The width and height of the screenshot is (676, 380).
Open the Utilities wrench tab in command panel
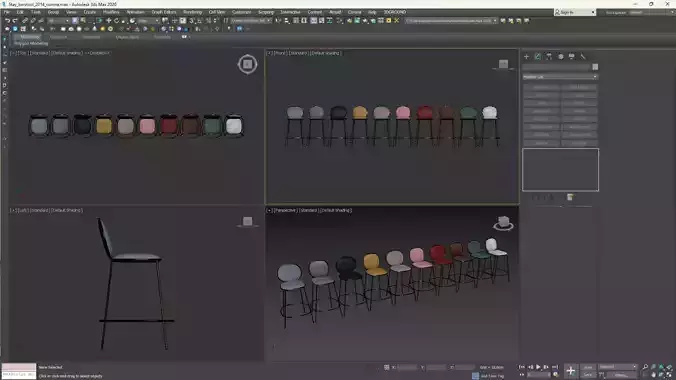tap(583, 57)
